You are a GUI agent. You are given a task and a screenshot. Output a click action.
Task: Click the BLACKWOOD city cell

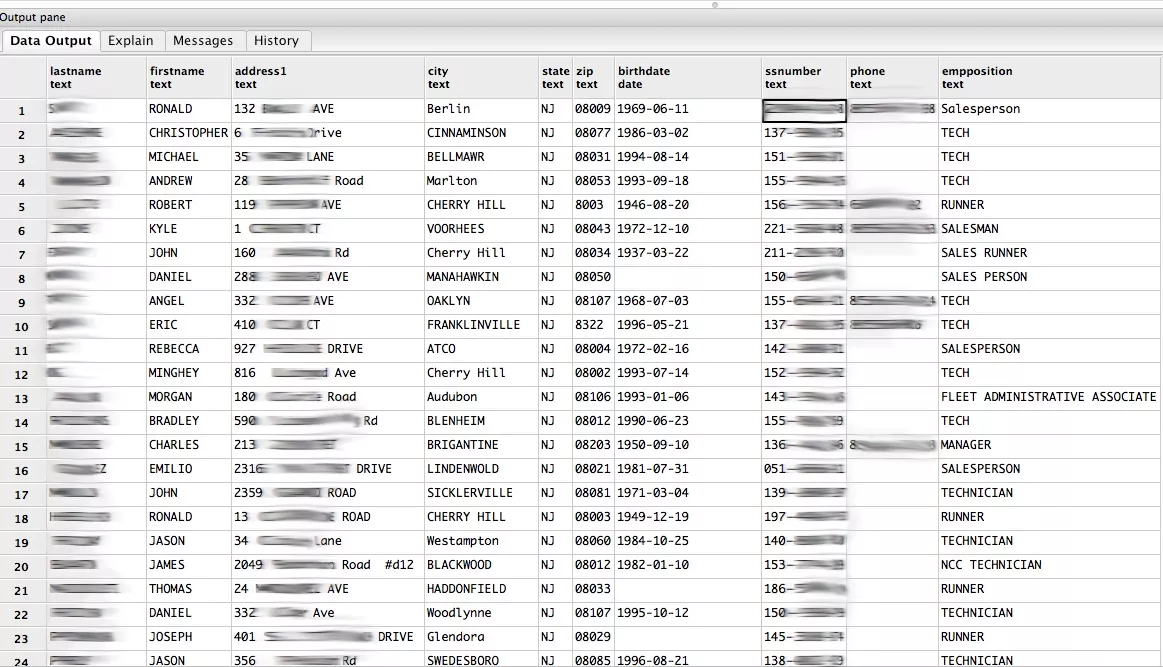(x=481, y=565)
